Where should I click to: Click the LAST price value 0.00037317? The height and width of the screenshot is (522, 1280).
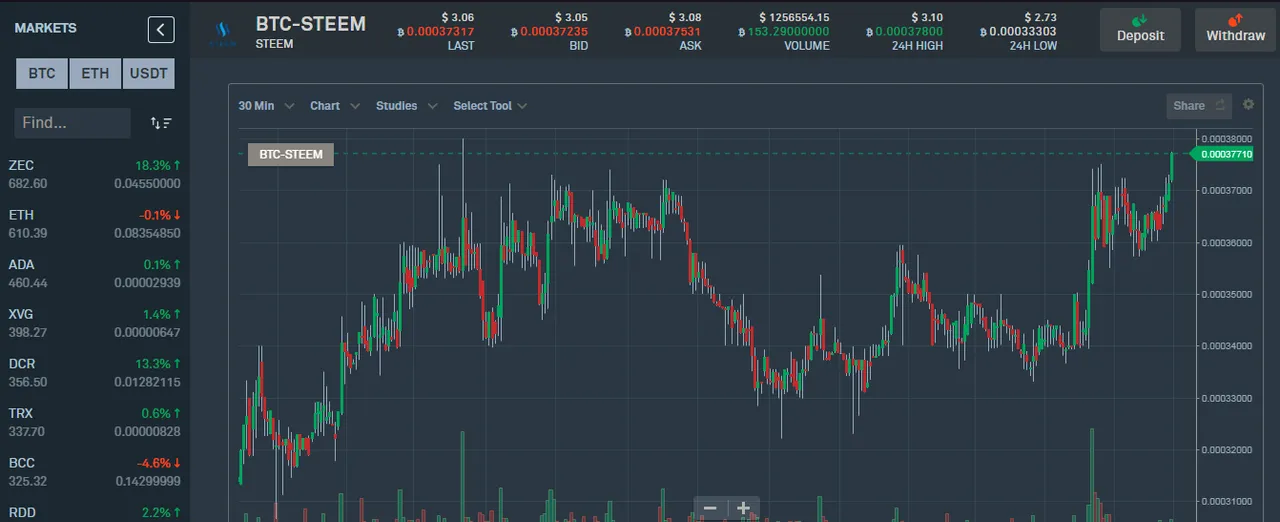(x=440, y=32)
